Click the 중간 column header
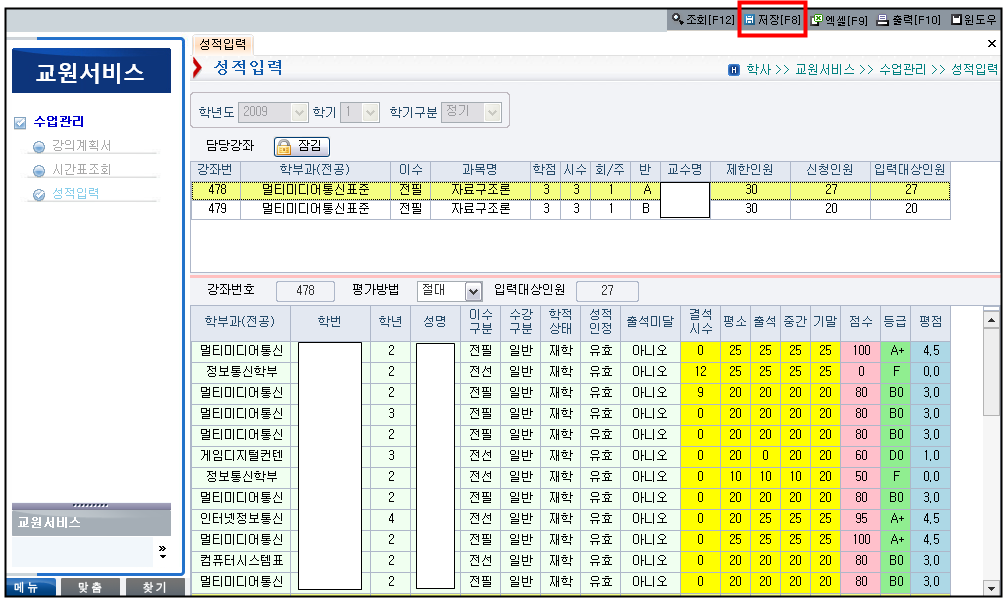The height and width of the screenshot is (601, 1006). (796, 322)
